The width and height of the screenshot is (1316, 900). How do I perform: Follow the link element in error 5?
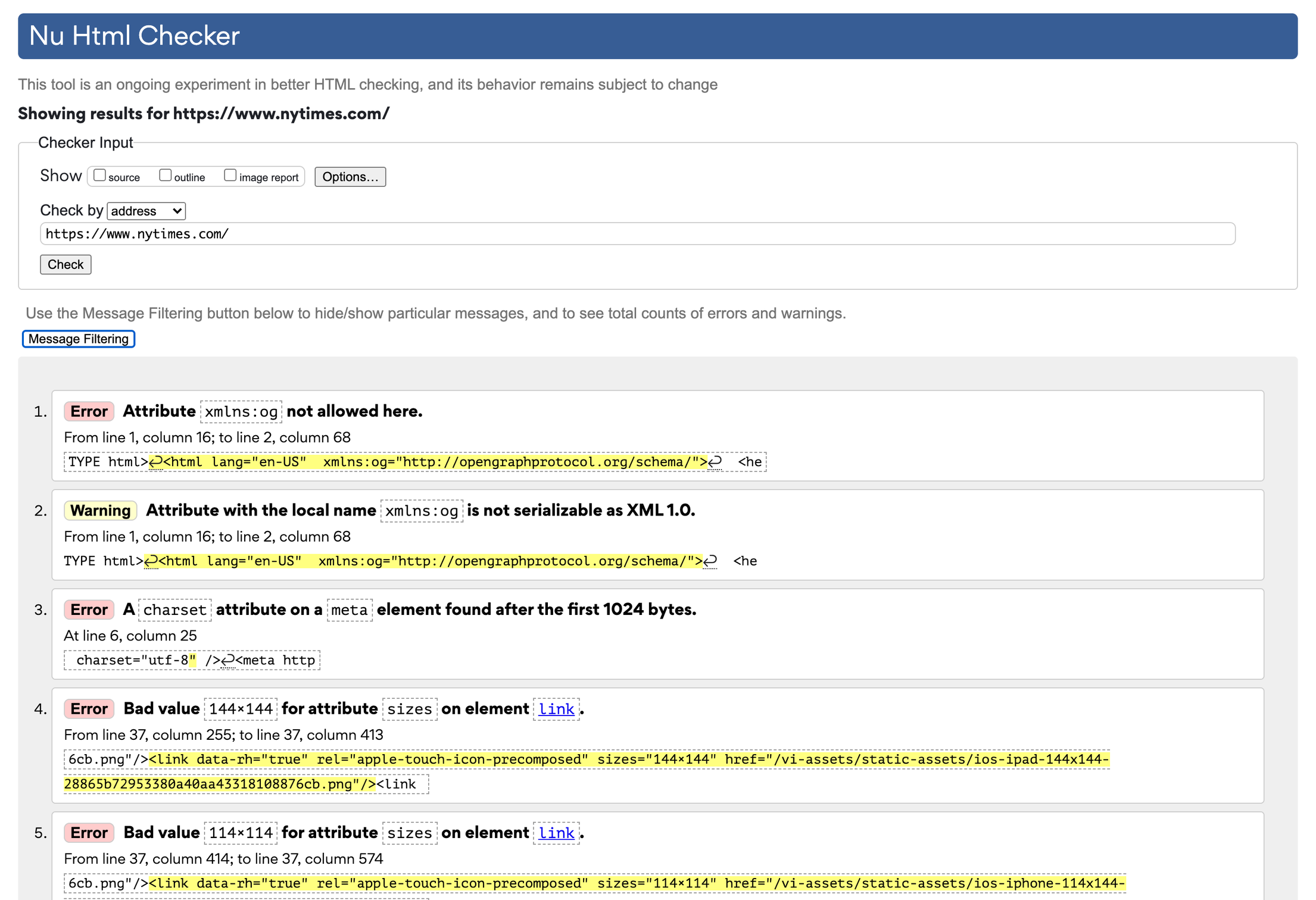pyautogui.click(x=556, y=833)
